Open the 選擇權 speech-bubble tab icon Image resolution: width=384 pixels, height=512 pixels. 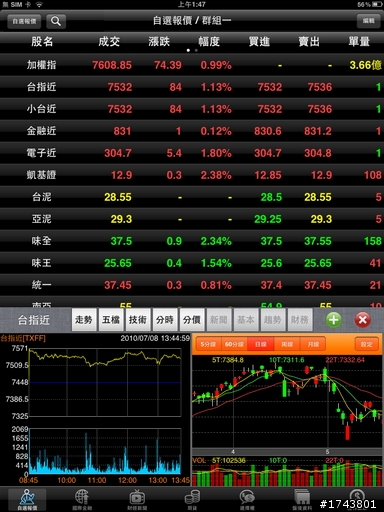click(247, 499)
